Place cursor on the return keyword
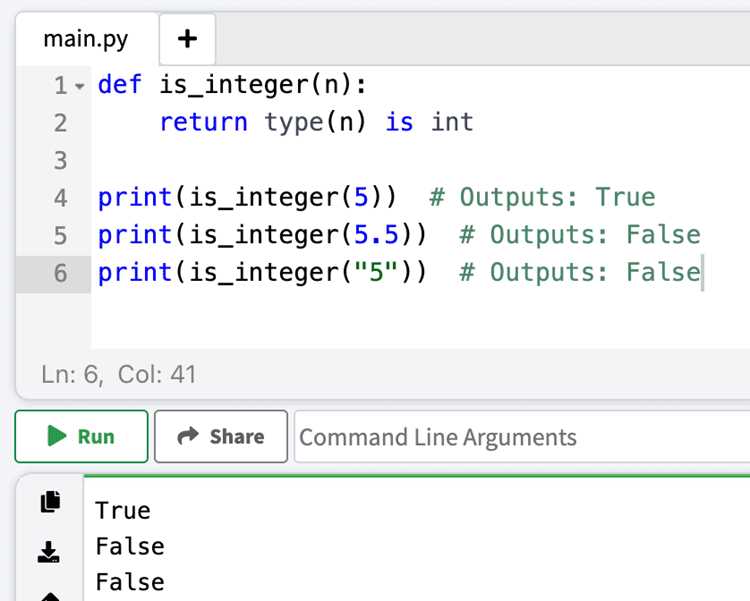 pos(203,122)
